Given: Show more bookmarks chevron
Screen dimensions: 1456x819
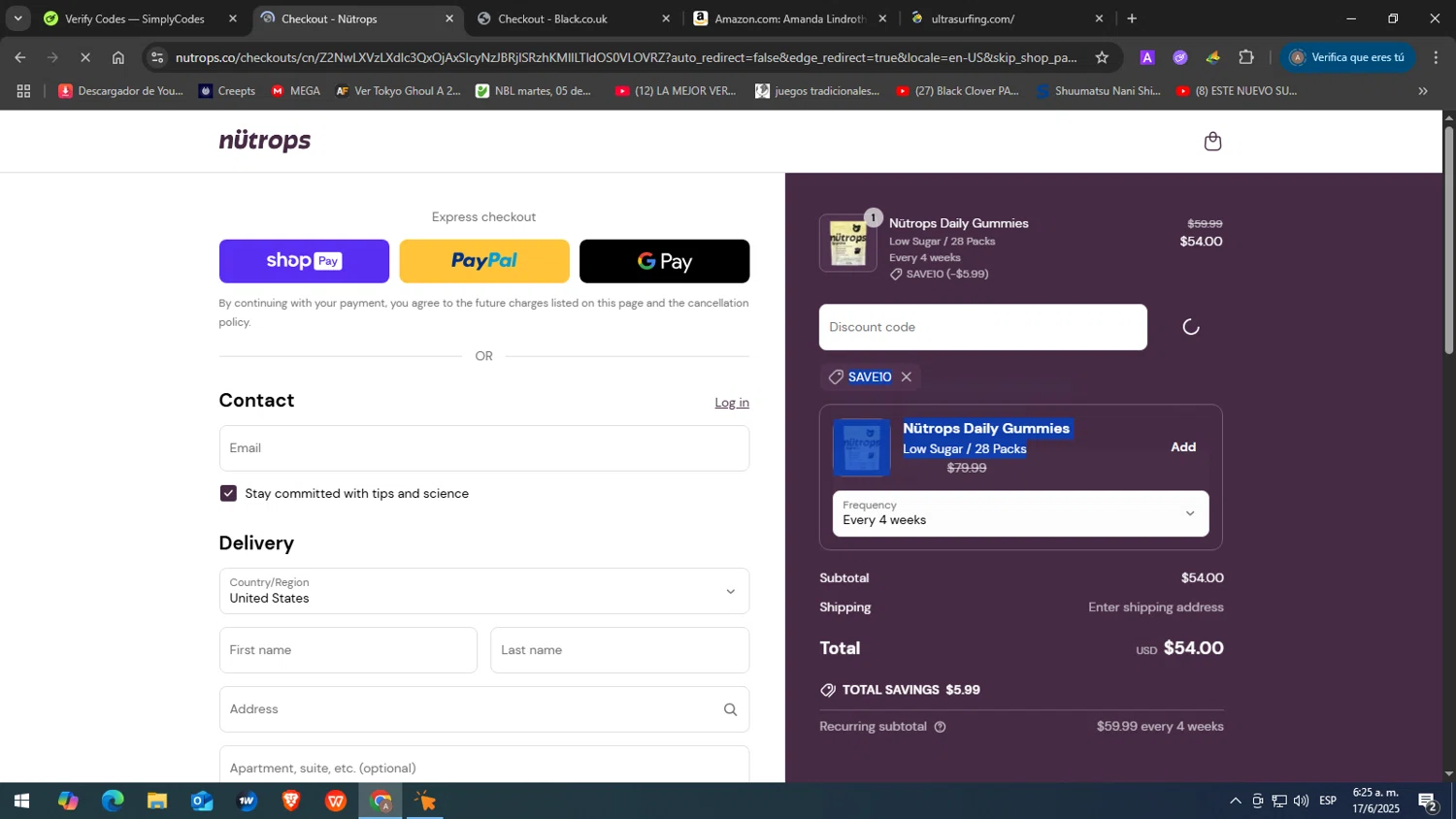Looking at the screenshot, I should (1423, 91).
